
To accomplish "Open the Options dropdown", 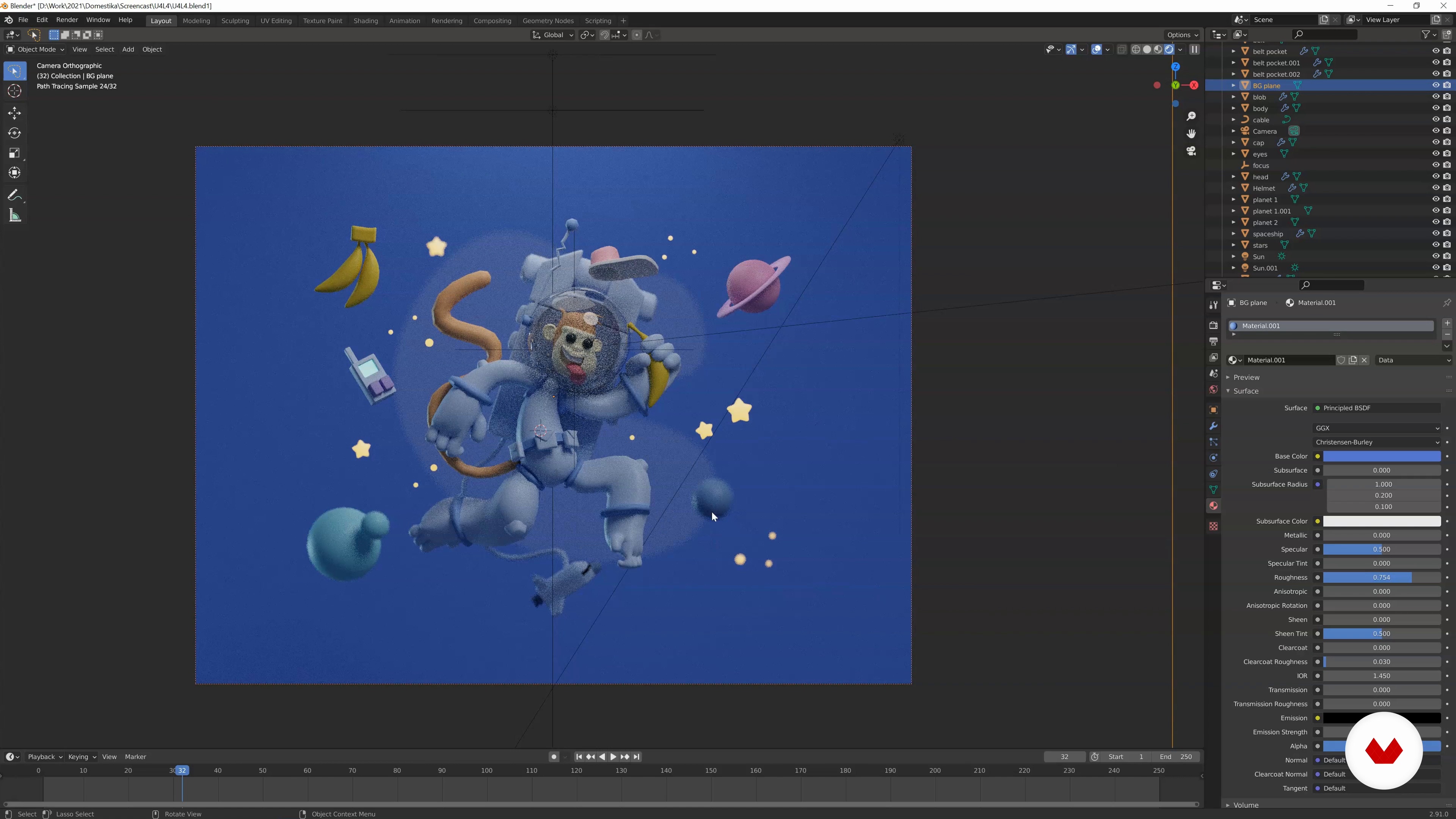I will (x=1182, y=35).
